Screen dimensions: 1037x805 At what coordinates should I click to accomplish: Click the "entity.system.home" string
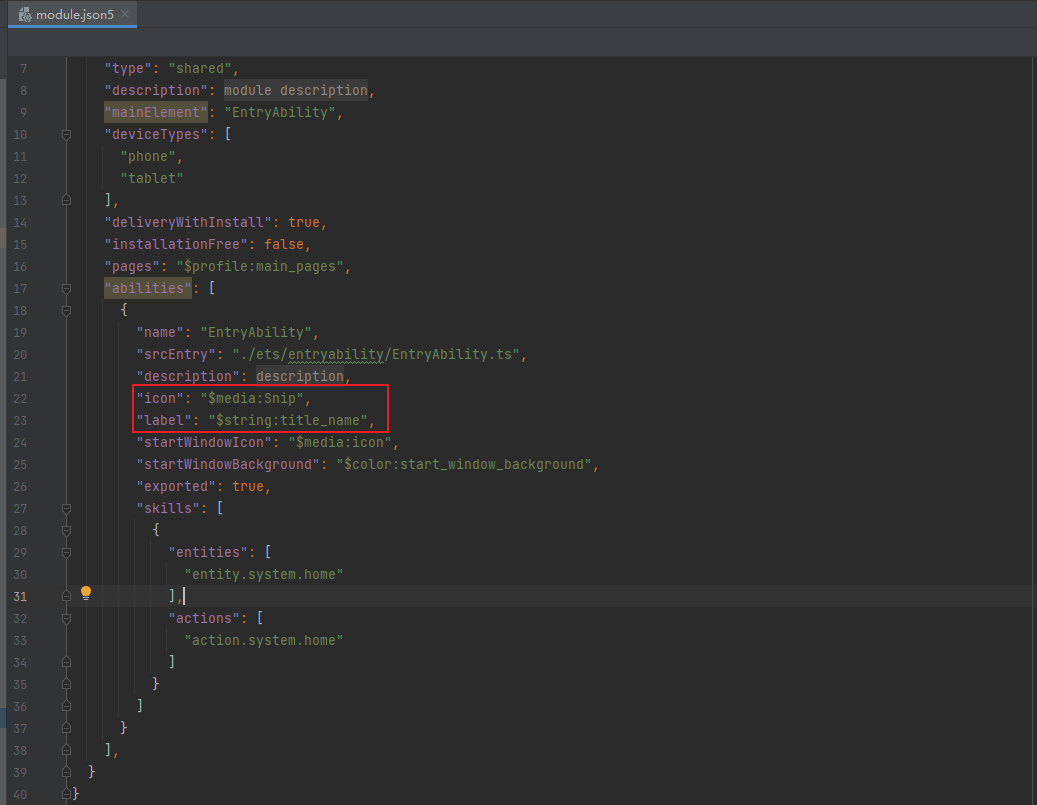pos(264,574)
